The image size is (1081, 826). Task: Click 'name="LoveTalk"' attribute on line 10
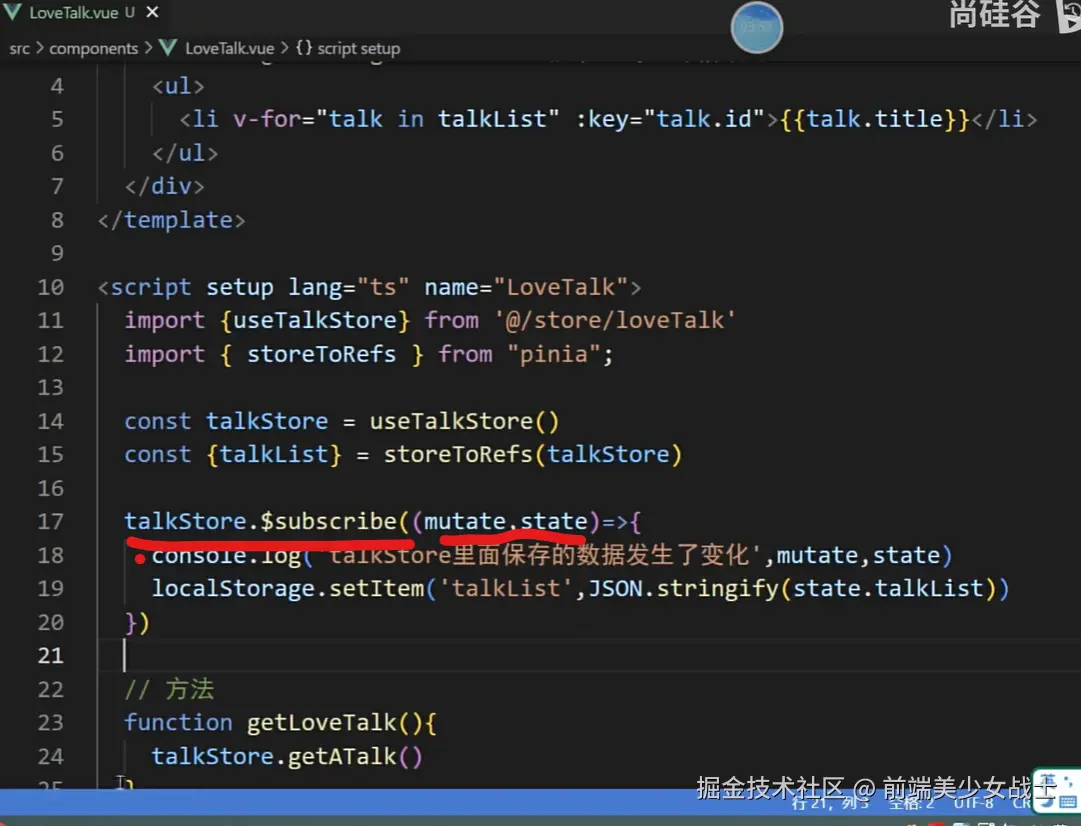(x=526, y=287)
